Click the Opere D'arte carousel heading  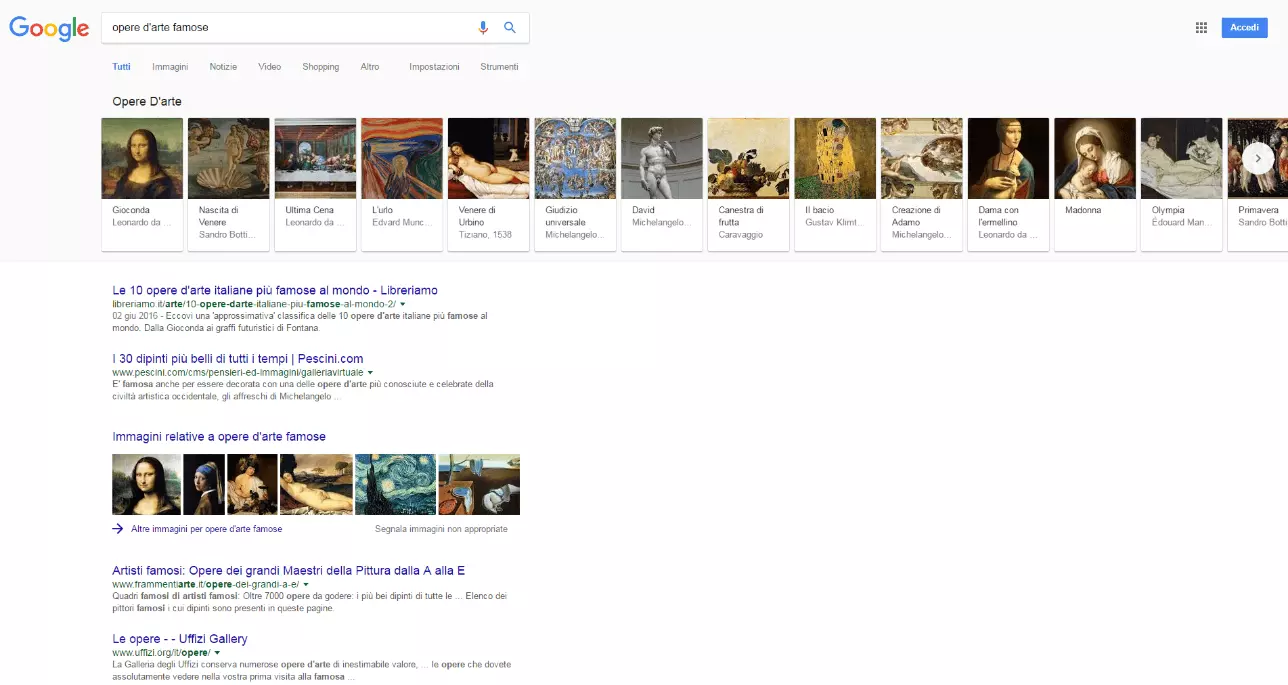point(147,101)
